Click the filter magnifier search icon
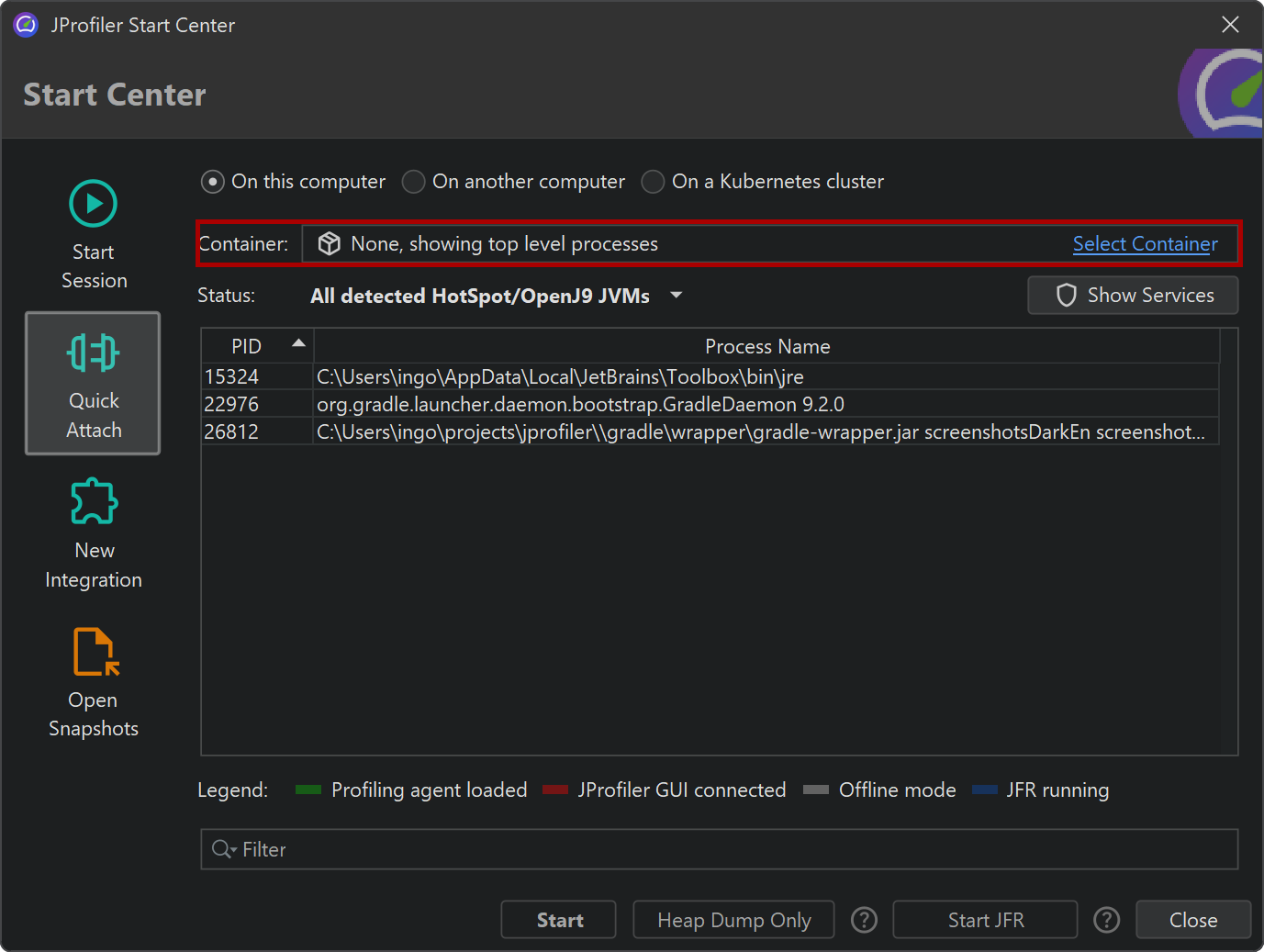The width and height of the screenshot is (1264, 952). pos(222,849)
